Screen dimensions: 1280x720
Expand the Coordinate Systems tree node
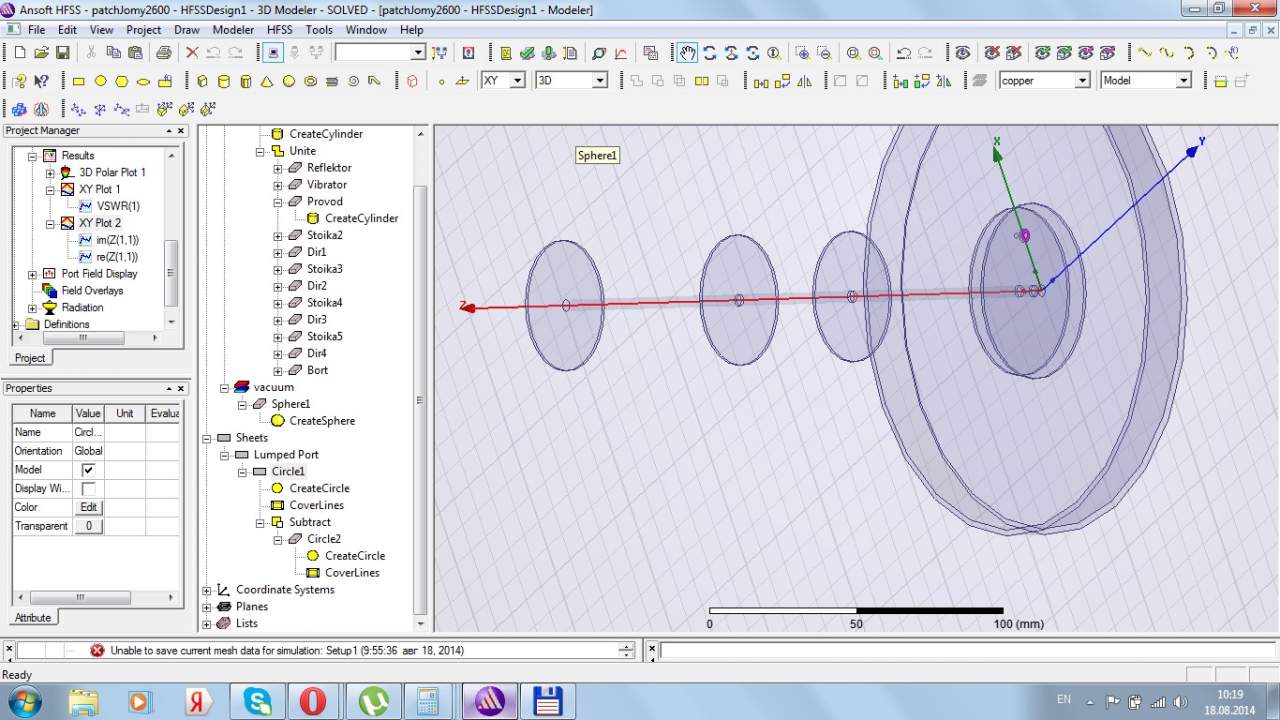207,590
